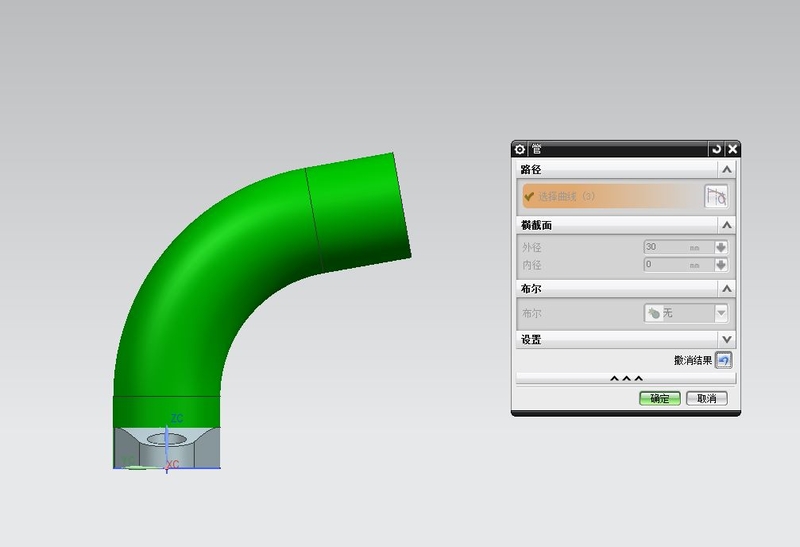Click the 撤消结果 undo icon
The height and width of the screenshot is (547, 800).
723,360
